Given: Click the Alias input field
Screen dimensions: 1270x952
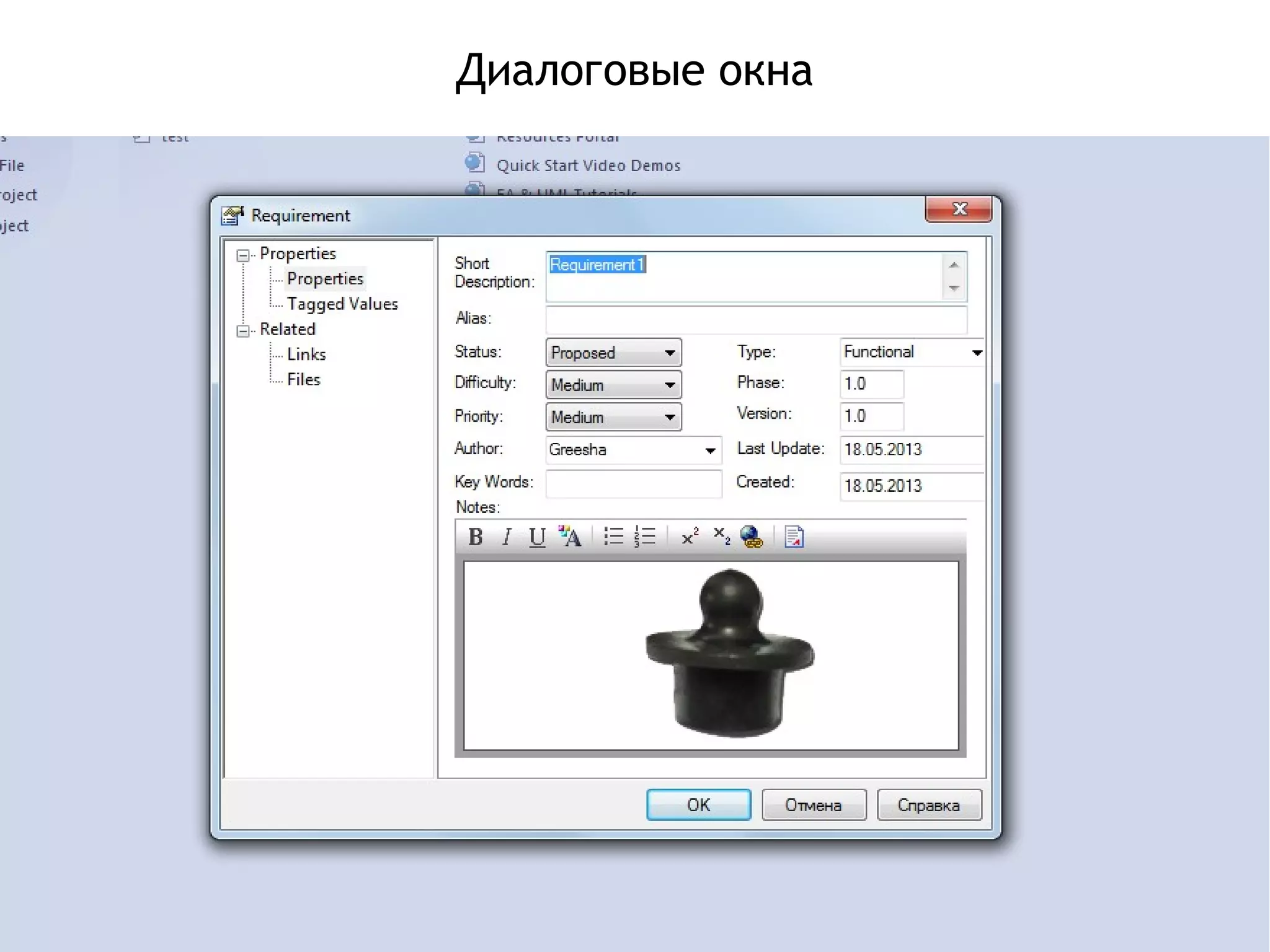Looking at the screenshot, I should (x=756, y=319).
